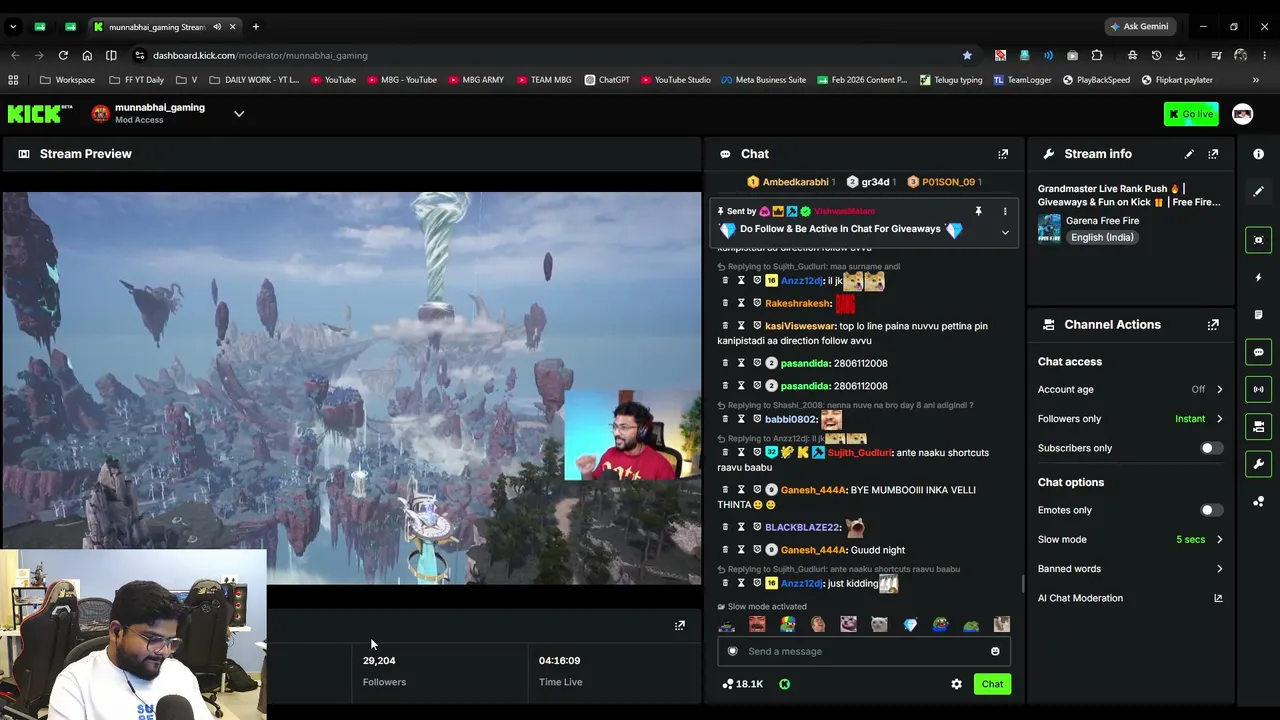Image resolution: width=1280 pixels, height=720 pixels.
Task: Open Garena Free Fire category
Action: click(x=1102, y=221)
